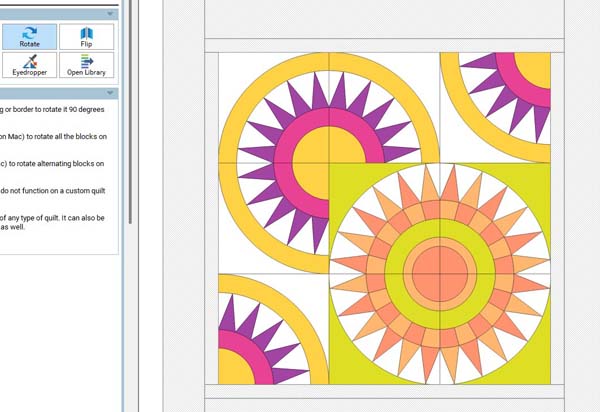This screenshot has width=600, height=412.
Task: Pick the Eyedropper tool
Action: (30, 66)
